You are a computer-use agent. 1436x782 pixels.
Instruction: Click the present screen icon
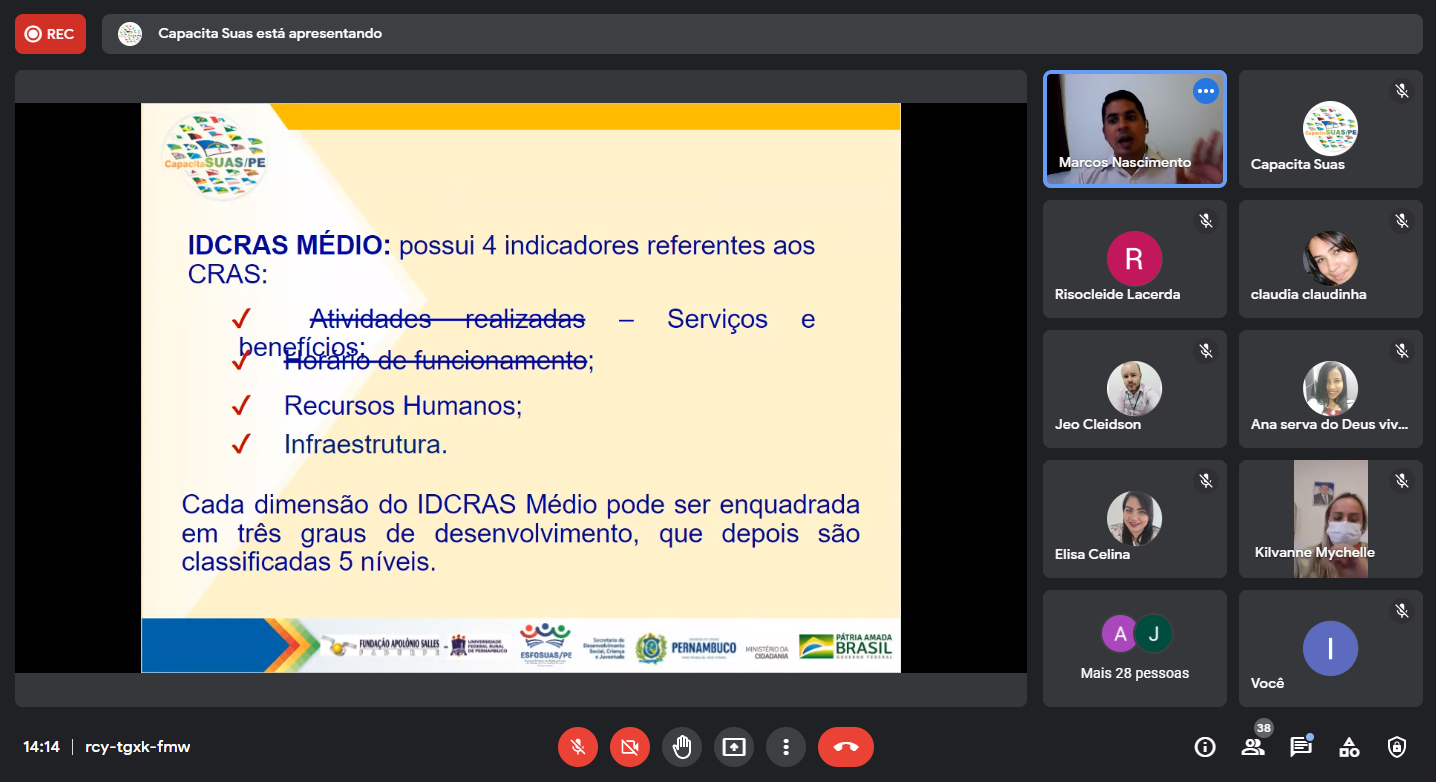pos(734,747)
